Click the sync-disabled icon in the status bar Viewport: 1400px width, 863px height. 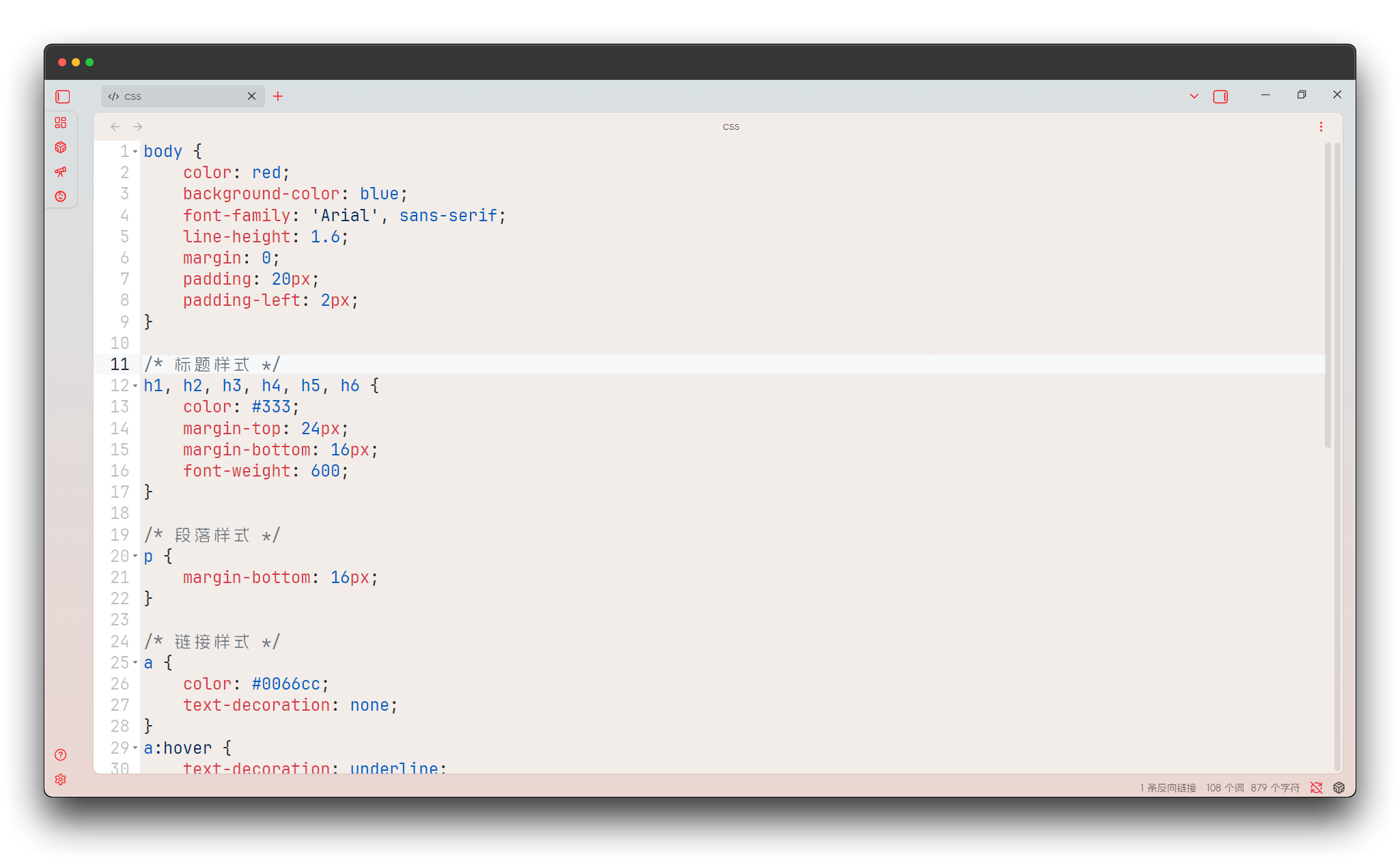pyautogui.click(x=1317, y=787)
